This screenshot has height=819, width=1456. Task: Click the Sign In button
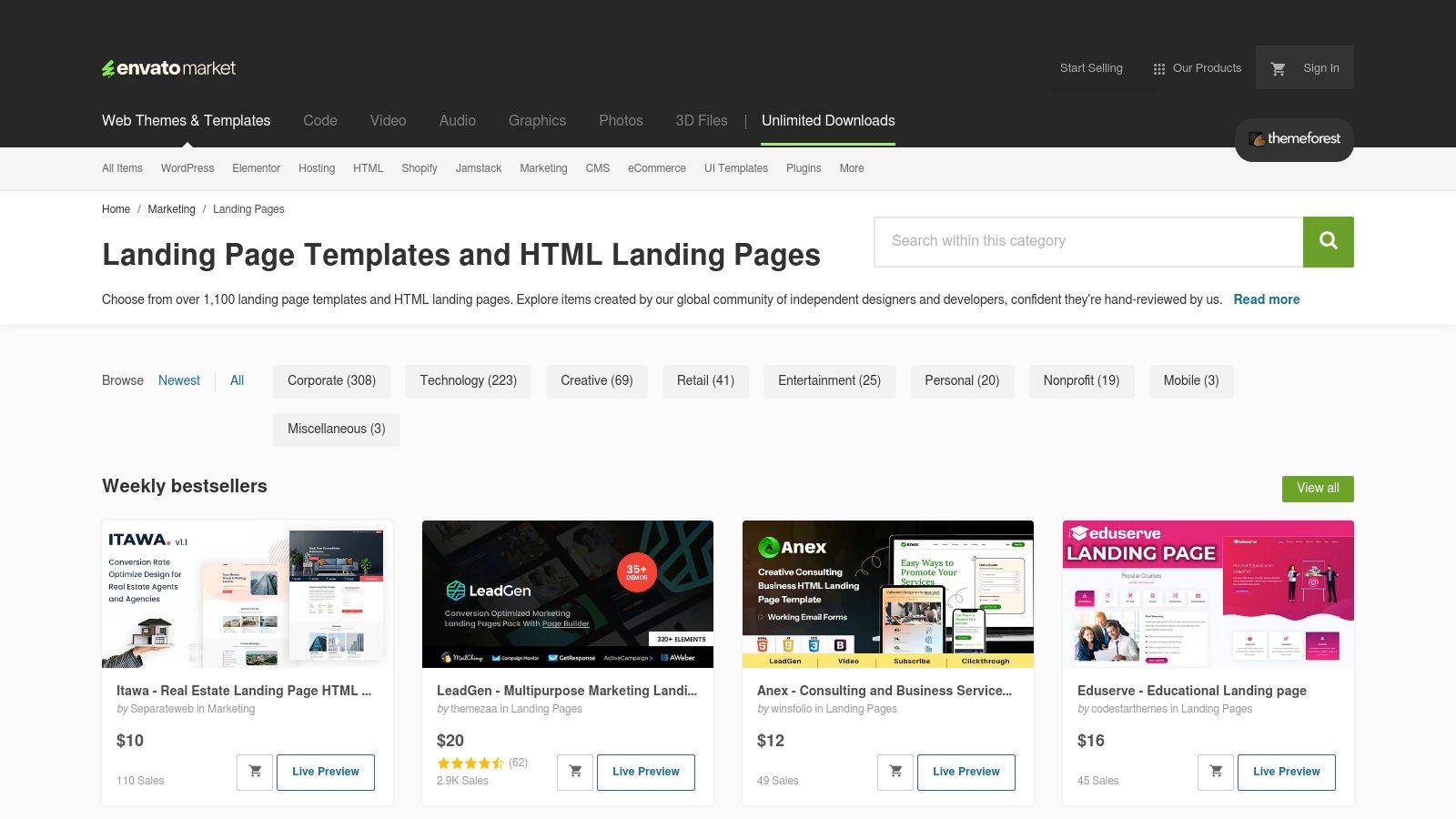(1320, 67)
